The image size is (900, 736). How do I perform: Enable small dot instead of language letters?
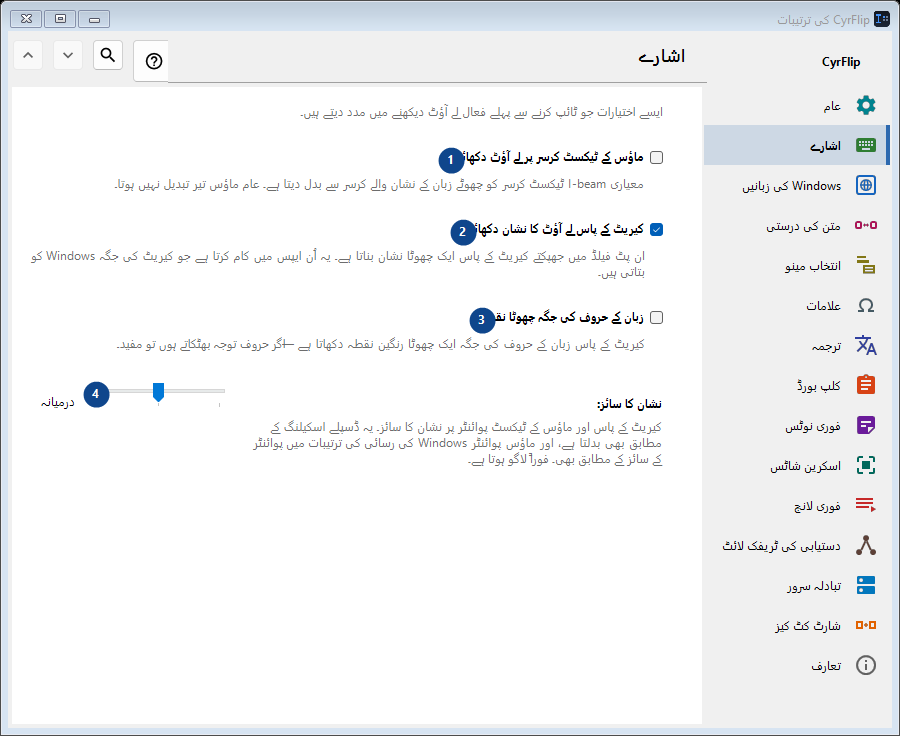pos(657,317)
